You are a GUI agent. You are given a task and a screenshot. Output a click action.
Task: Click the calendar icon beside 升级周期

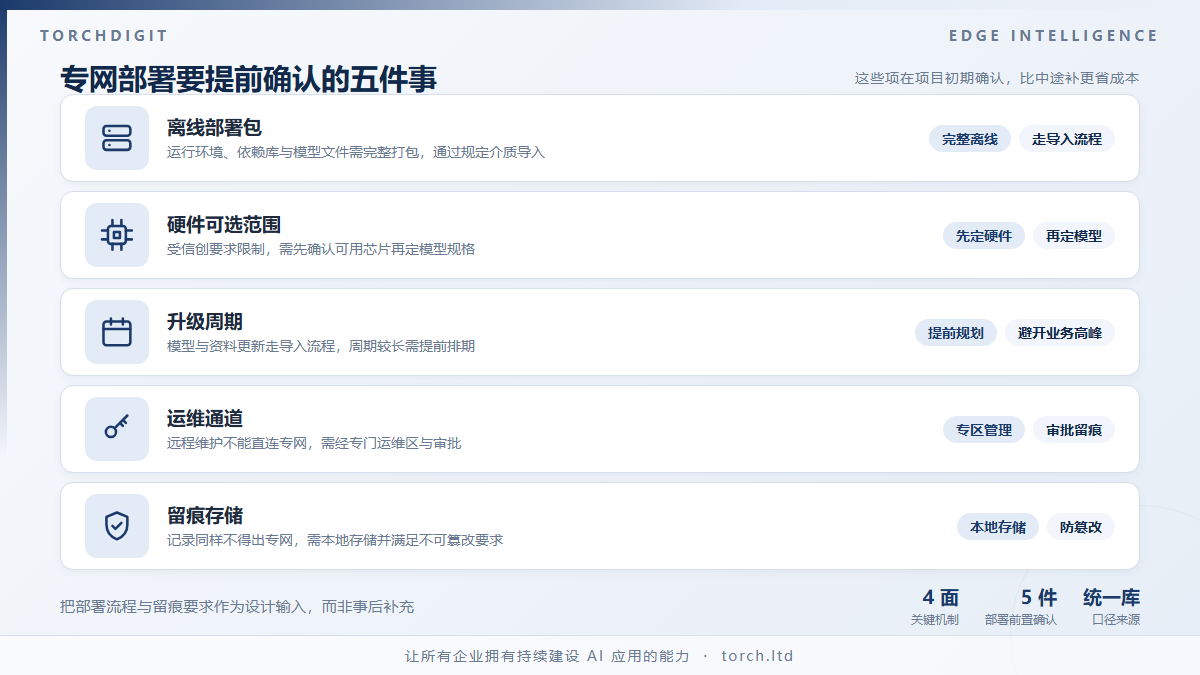[x=117, y=332]
